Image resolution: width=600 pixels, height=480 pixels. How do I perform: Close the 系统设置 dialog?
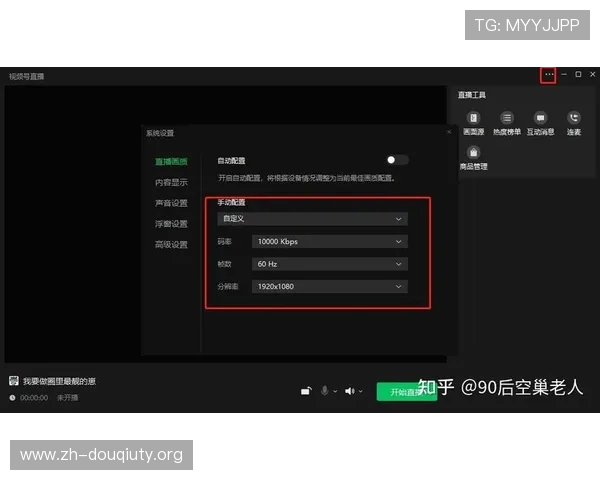(449, 132)
